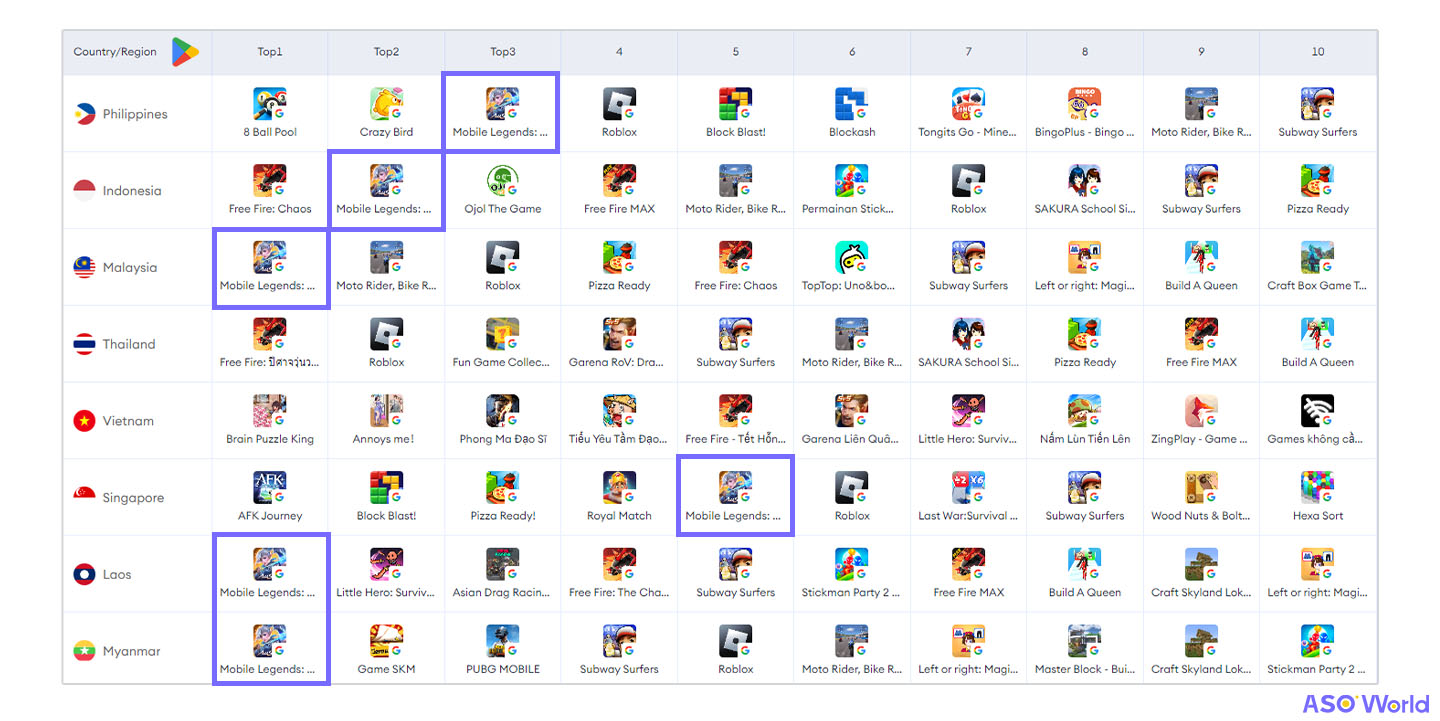Click Wood Nuts & Bolts icon
1440x721 pixels.
(x=1201, y=488)
